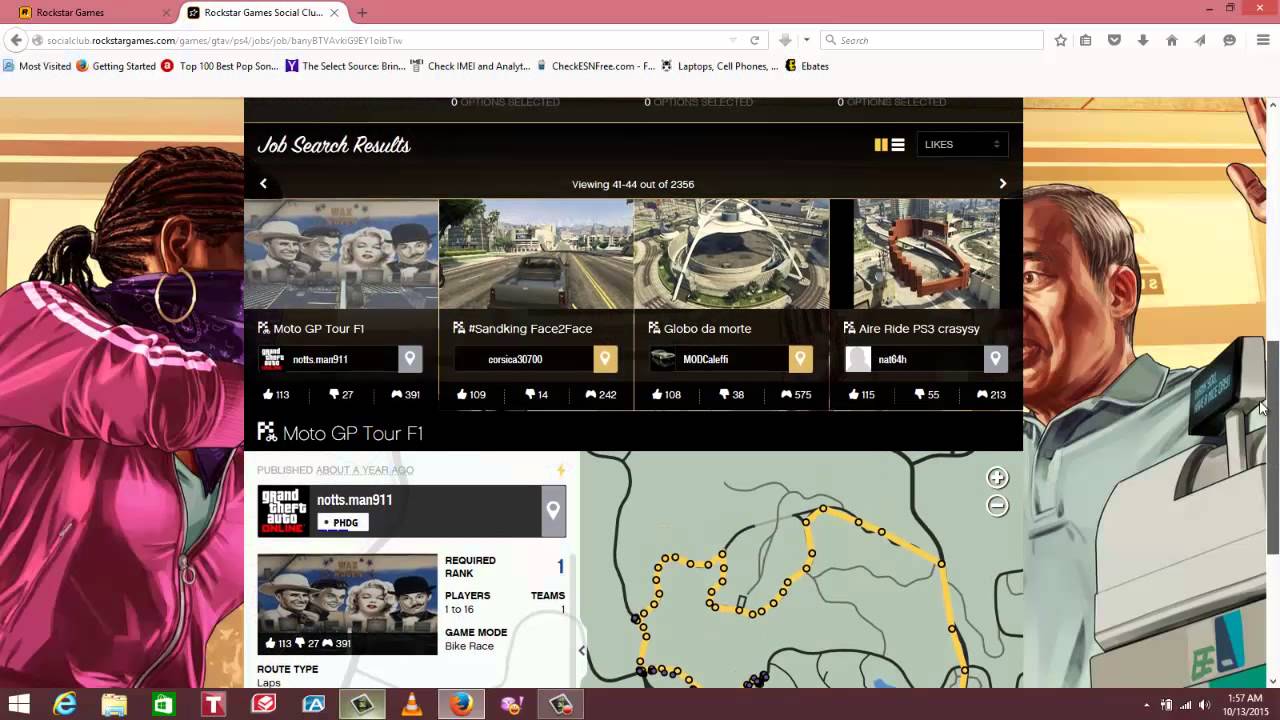This screenshot has width=1280, height=720.
Task: Open Getting Started bookmark
Action: (116, 66)
